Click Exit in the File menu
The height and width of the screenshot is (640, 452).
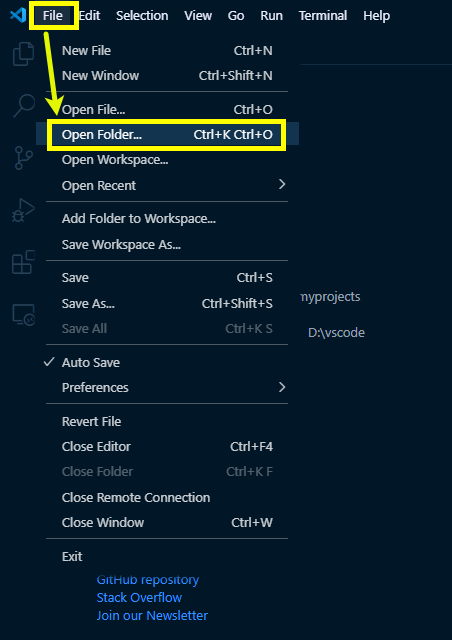click(x=167, y=556)
